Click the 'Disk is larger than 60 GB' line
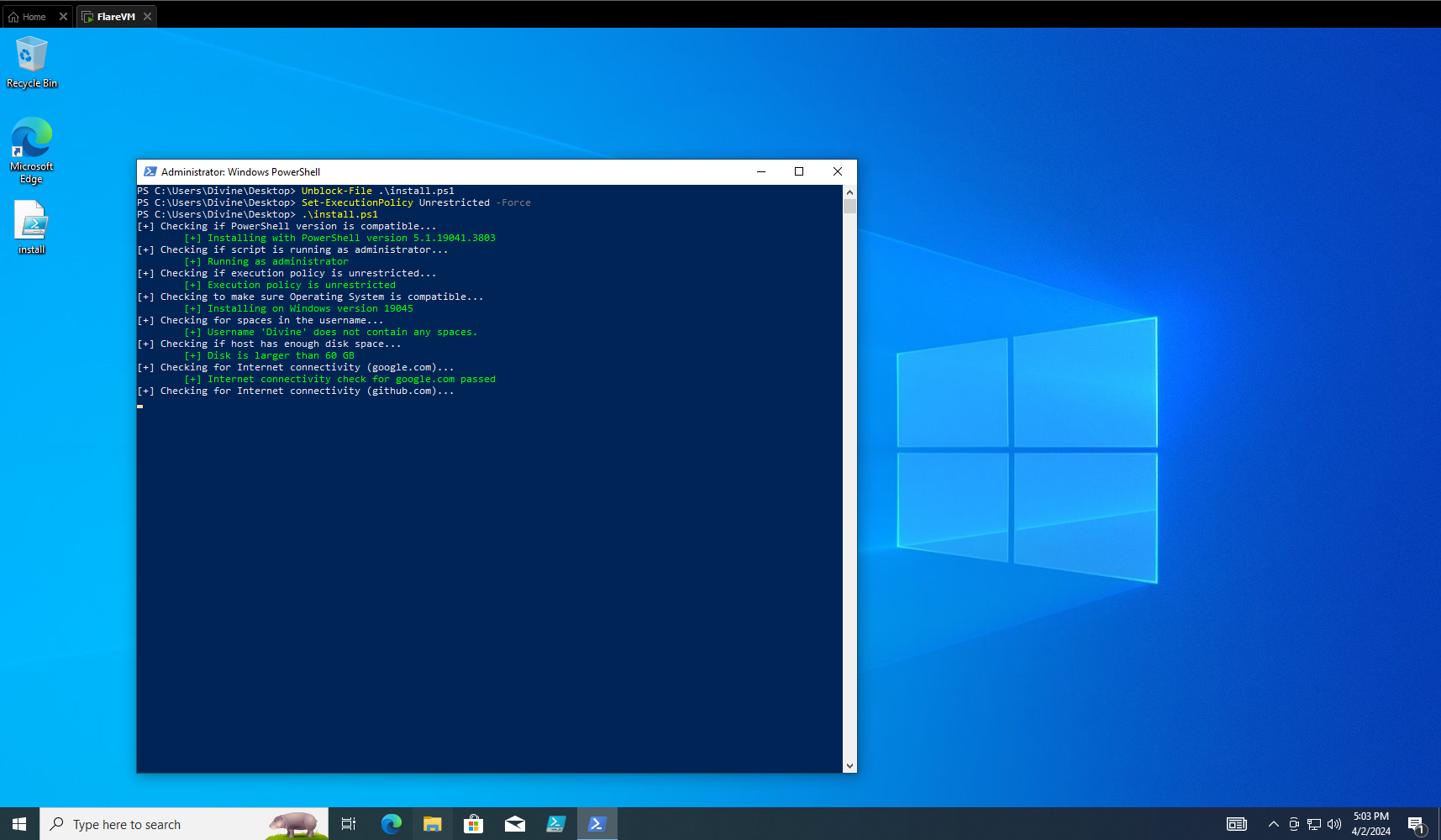 [x=269, y=355]
